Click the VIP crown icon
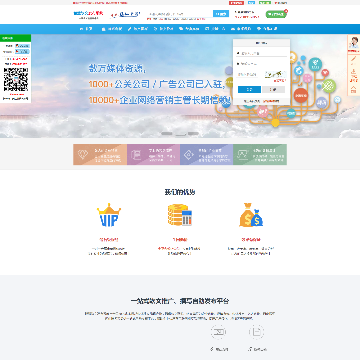This screenshot has height=360, width=360. [x=109, y=215]
